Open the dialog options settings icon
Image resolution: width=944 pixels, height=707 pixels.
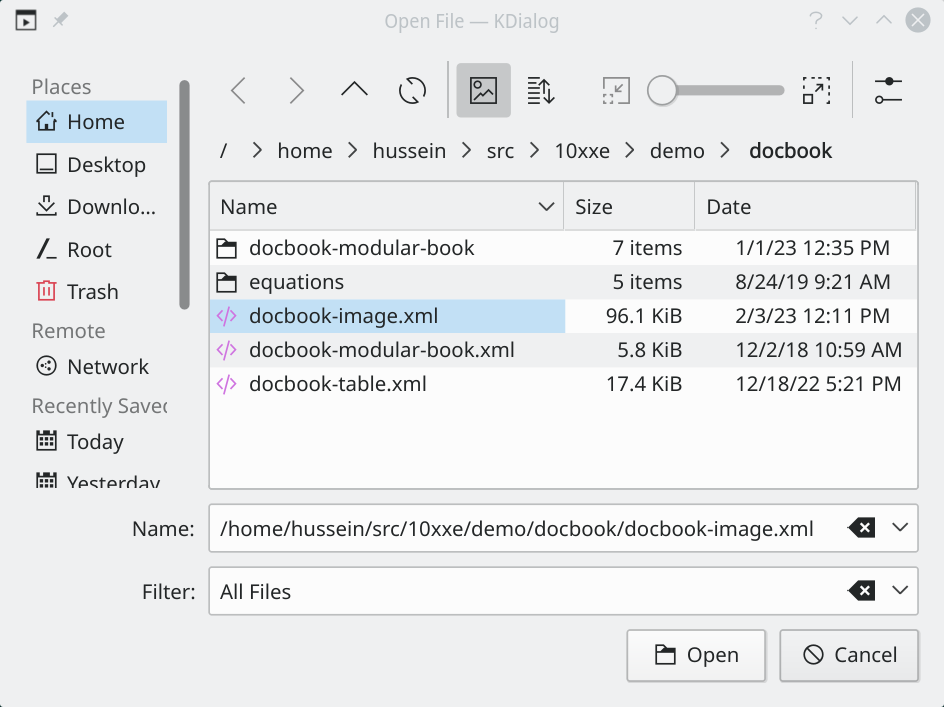(889, 91)
